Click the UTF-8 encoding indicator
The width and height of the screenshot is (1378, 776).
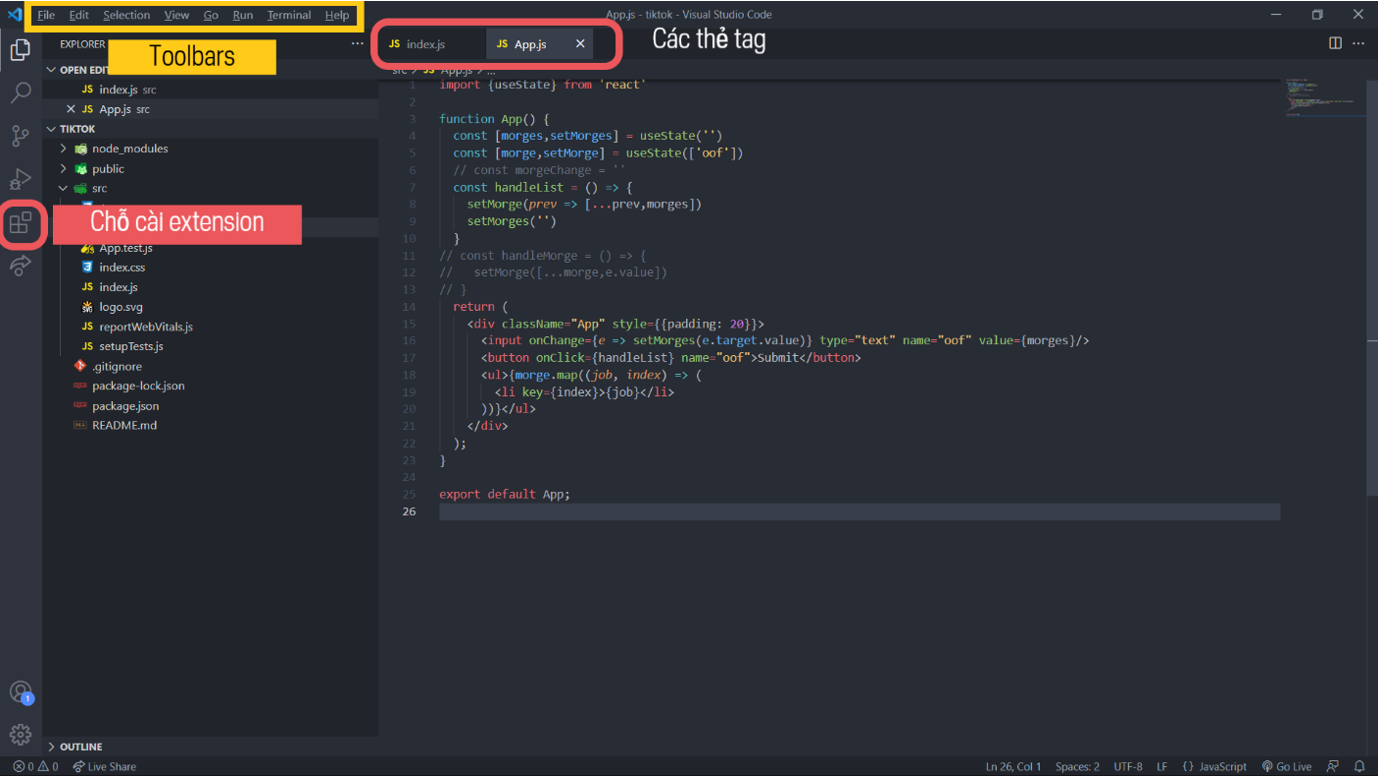click(x=1128, y=767)
